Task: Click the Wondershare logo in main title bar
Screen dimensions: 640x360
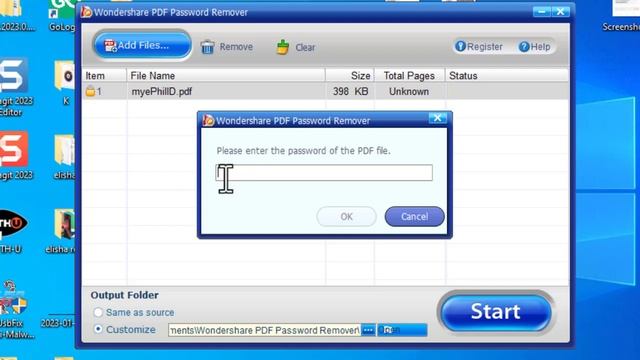Action: pyautogui.click(x=86, y=12)
